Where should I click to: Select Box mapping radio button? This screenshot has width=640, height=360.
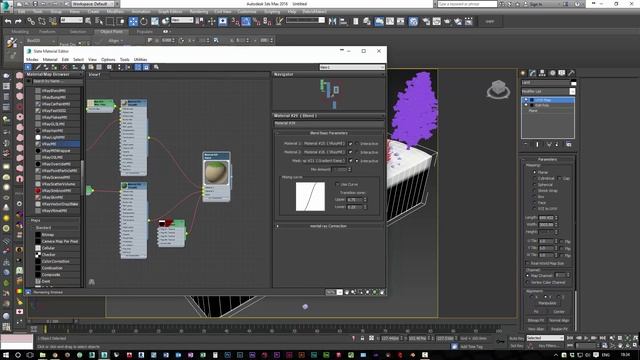(534, 196)
